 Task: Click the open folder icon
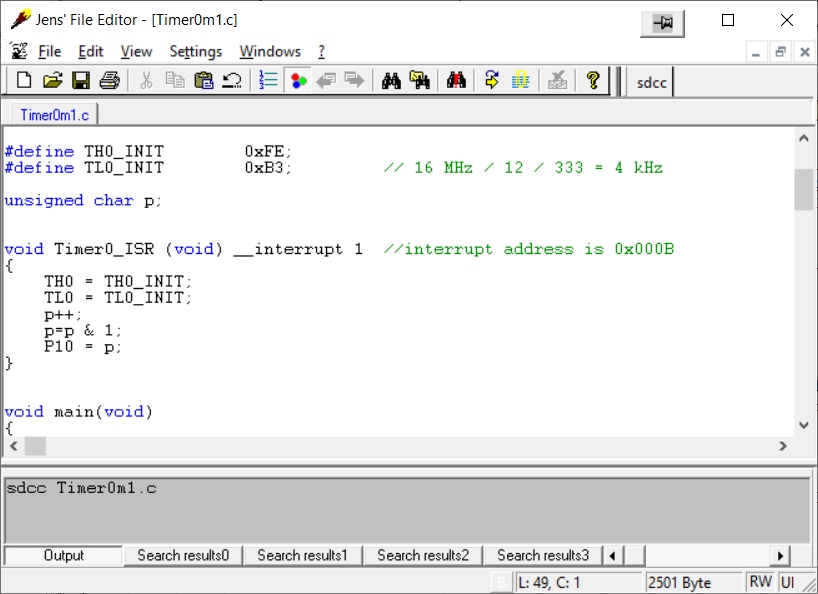52,81
